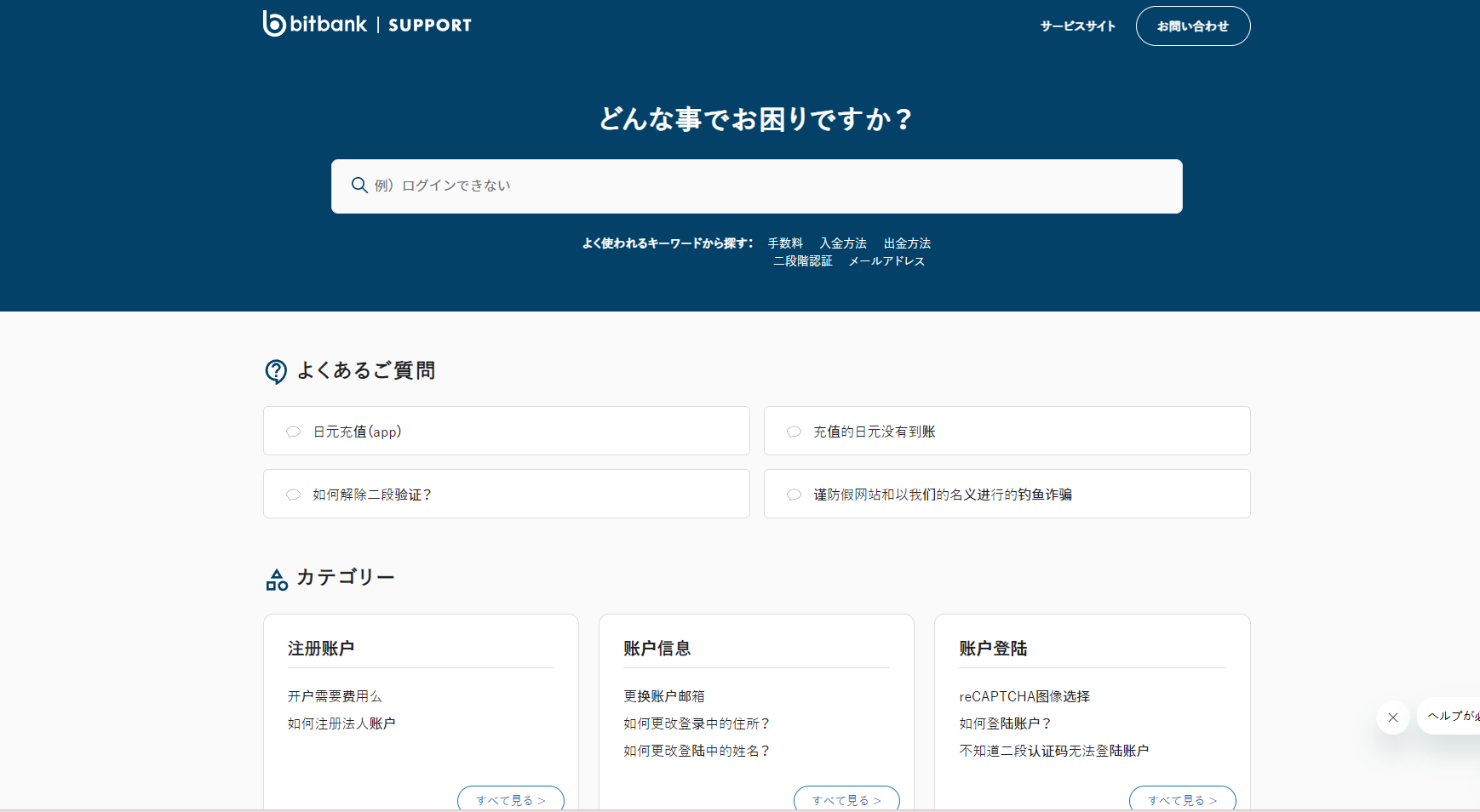Click the magnifying glass search icon

click(359, 185)
